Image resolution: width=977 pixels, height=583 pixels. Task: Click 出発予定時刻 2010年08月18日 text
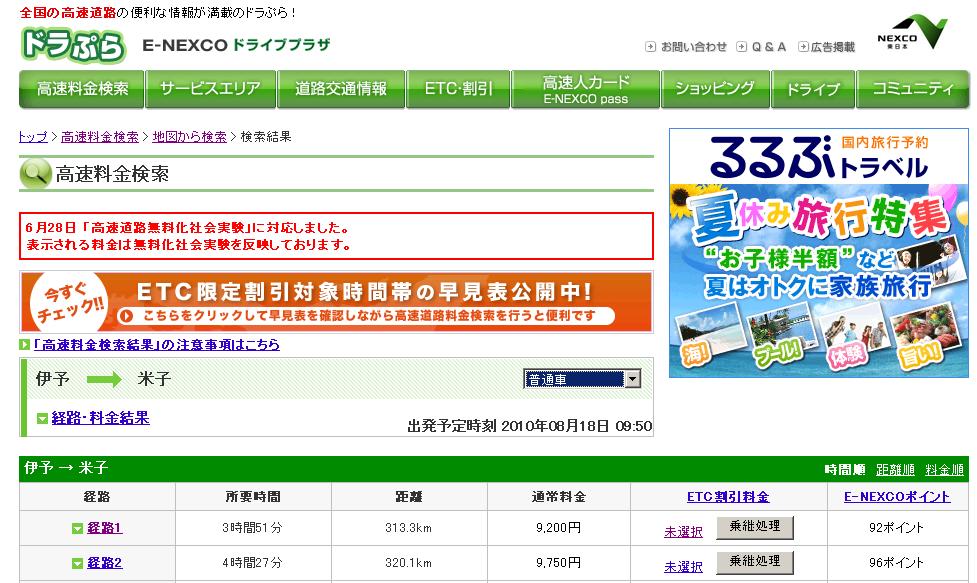click(530, 426)
